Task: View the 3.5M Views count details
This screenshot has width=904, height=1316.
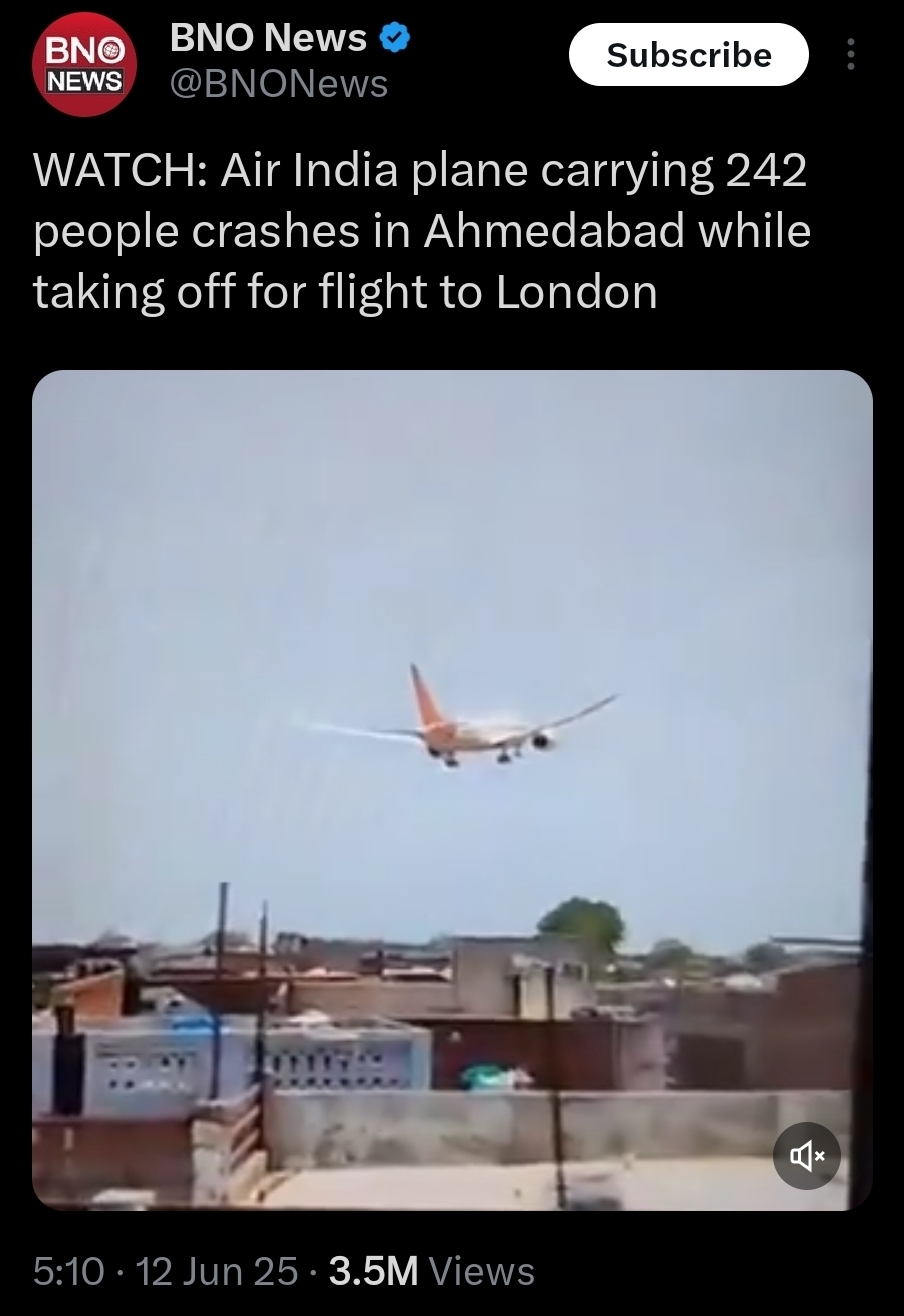Action: point(431,1271)
